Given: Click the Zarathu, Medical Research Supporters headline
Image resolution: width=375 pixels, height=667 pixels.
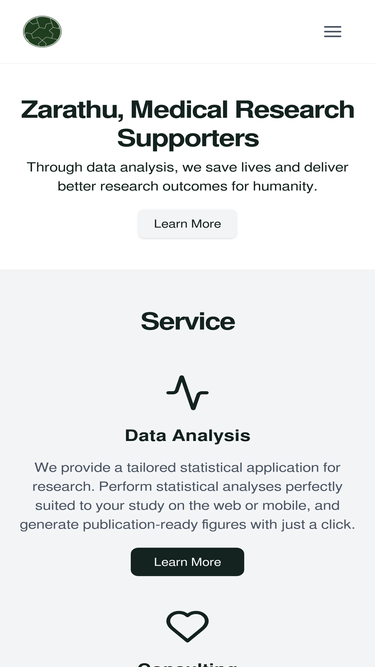Looking at the screenshot, I should click(188, 124).
